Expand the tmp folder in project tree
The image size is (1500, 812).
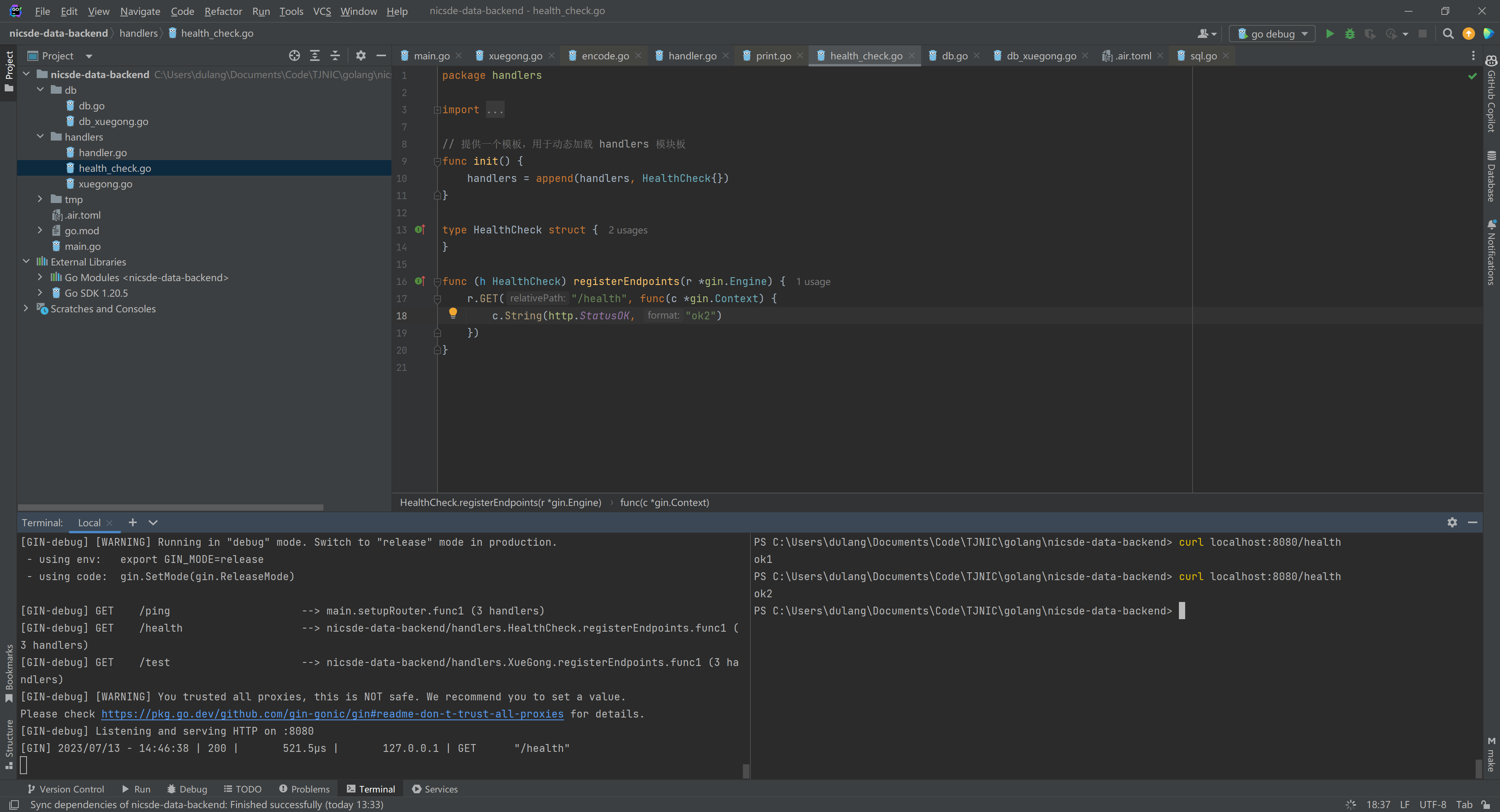(39, 199)
